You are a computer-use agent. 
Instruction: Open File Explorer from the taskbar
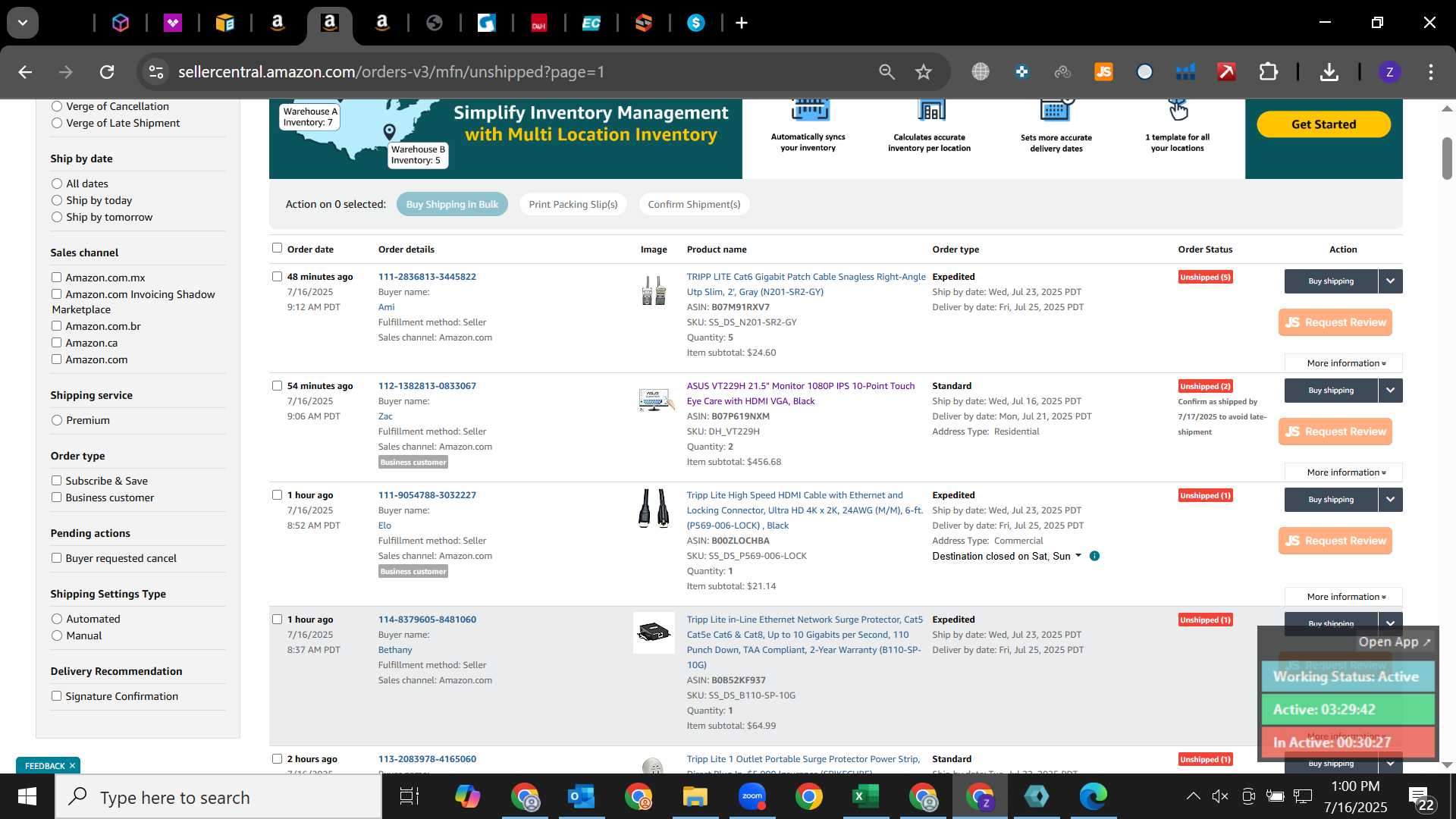point(695,797)
